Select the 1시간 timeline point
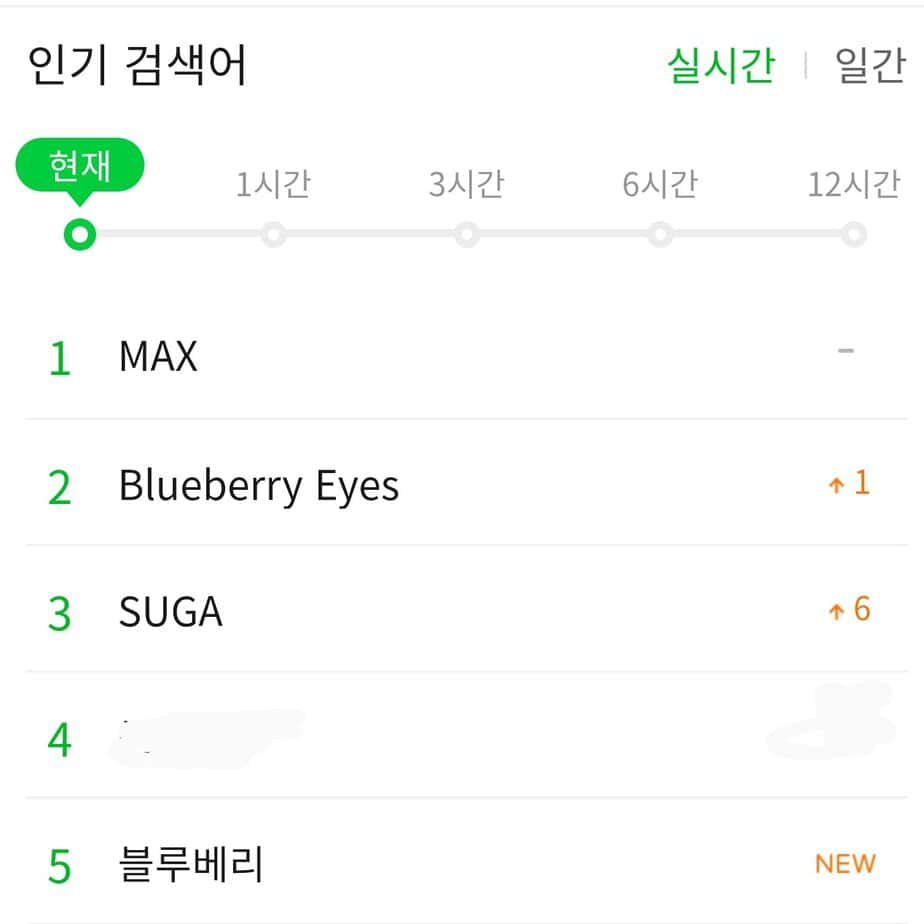Viewport: 924px width, 924px height. (x=272, y=235)
